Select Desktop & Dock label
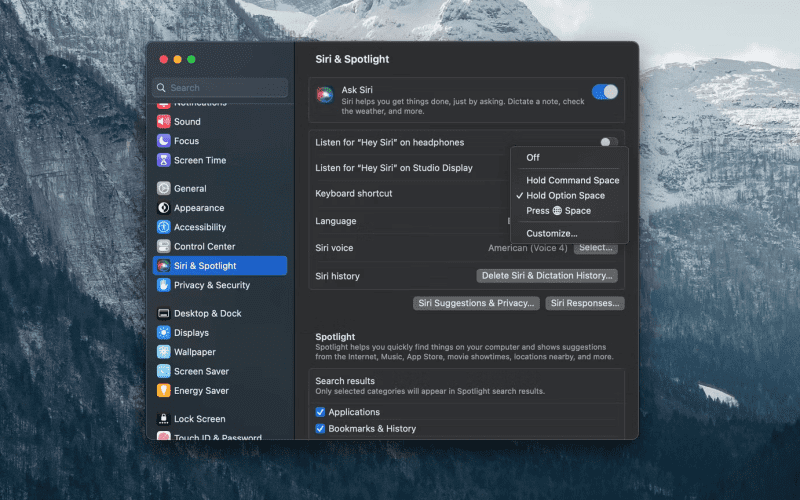This screenshot has height=500, width=800. (208, 313)
